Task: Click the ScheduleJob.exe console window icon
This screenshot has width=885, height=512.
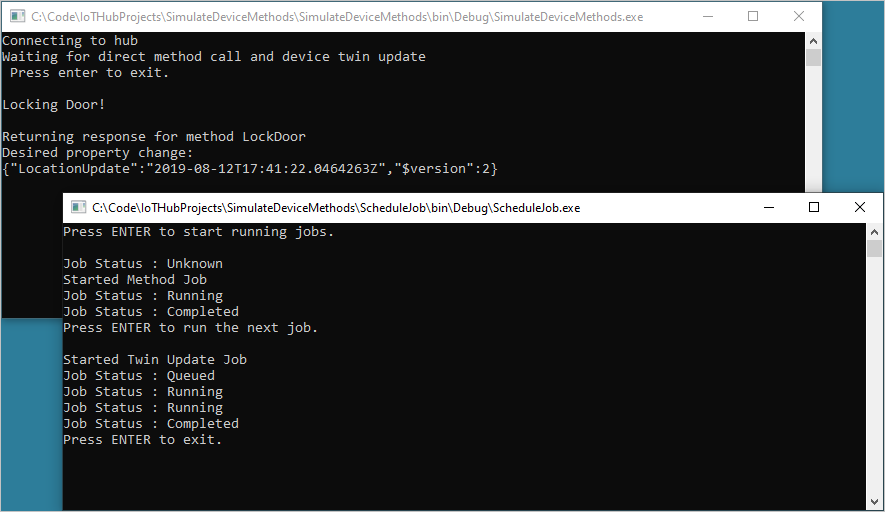Action: coord(78,207)
